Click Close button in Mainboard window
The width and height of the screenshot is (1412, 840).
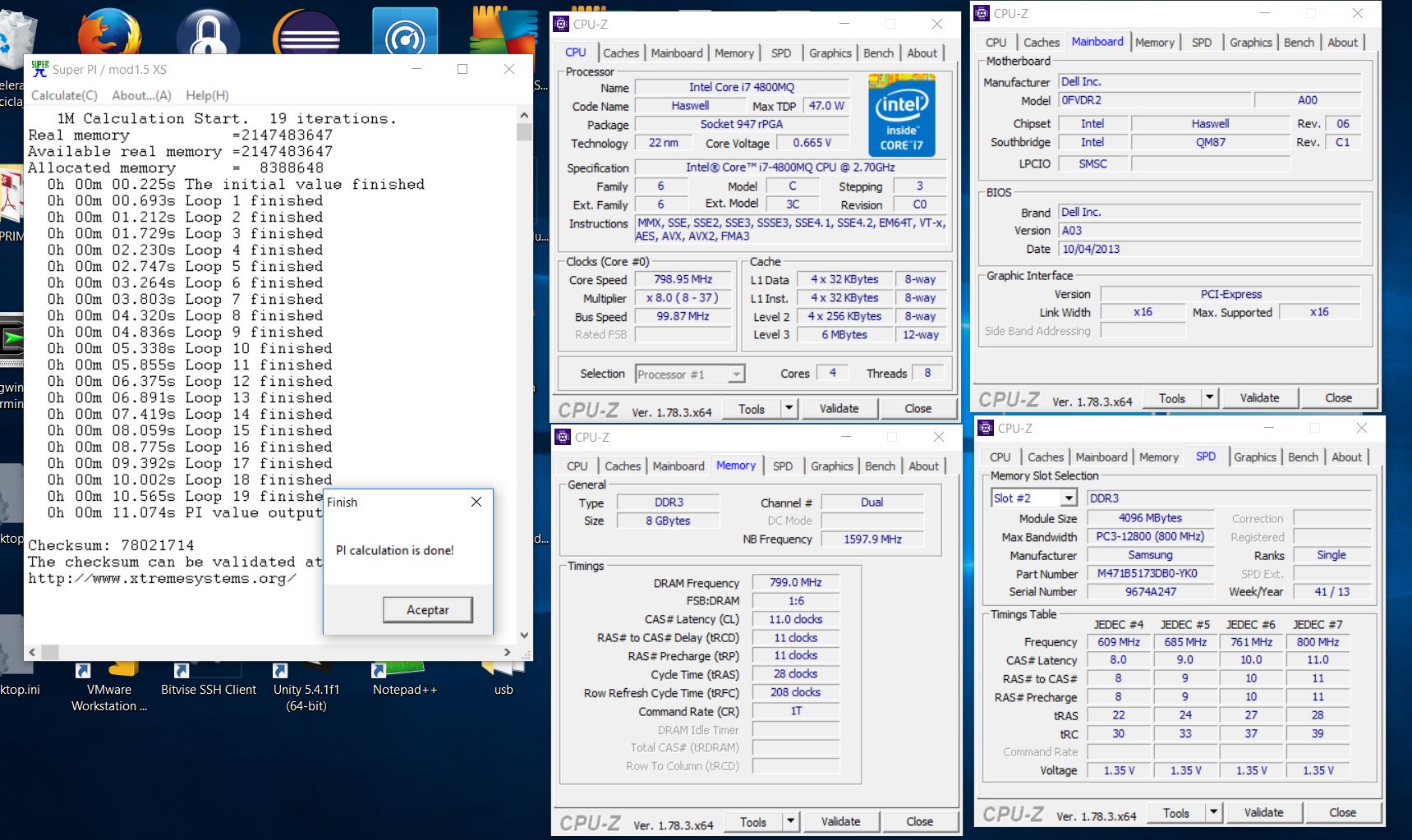[x=1338, y=397]
